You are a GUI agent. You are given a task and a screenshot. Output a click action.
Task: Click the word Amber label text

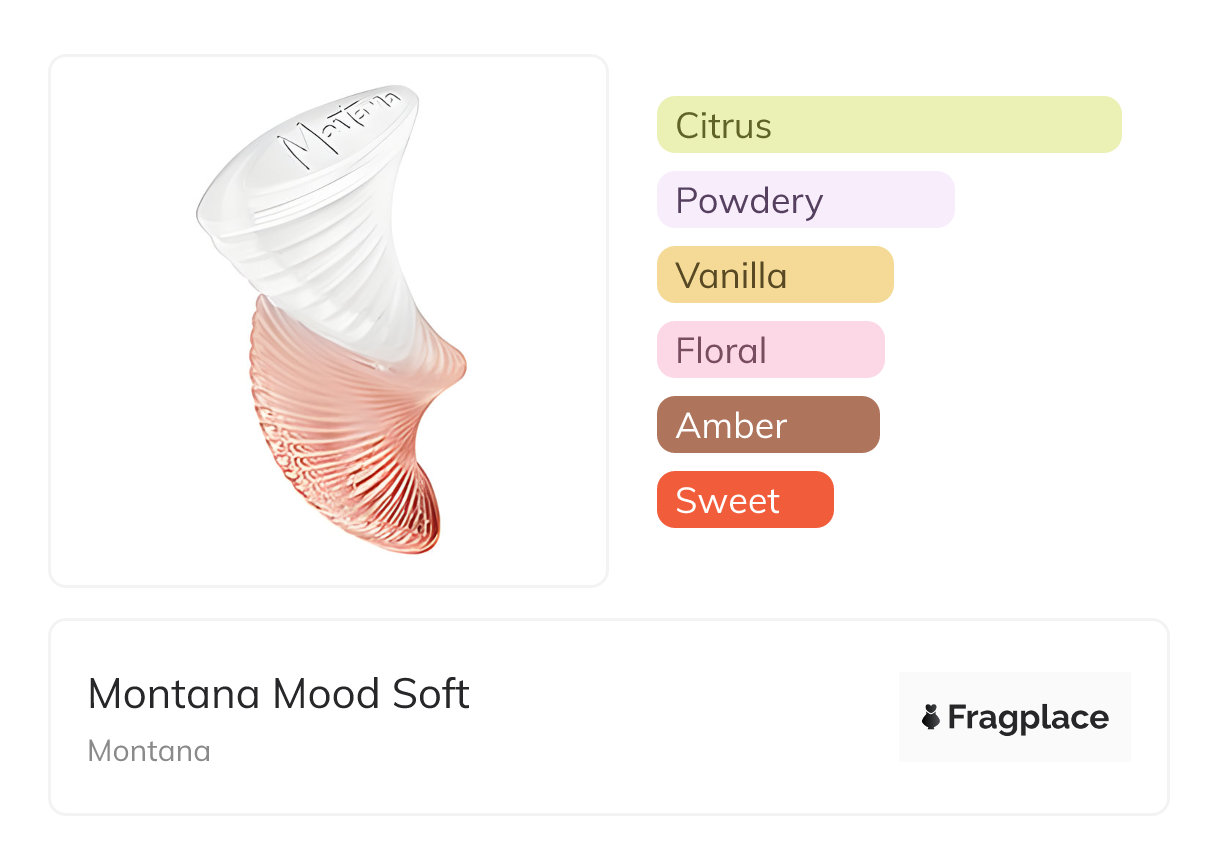click(x=731, y=426)
